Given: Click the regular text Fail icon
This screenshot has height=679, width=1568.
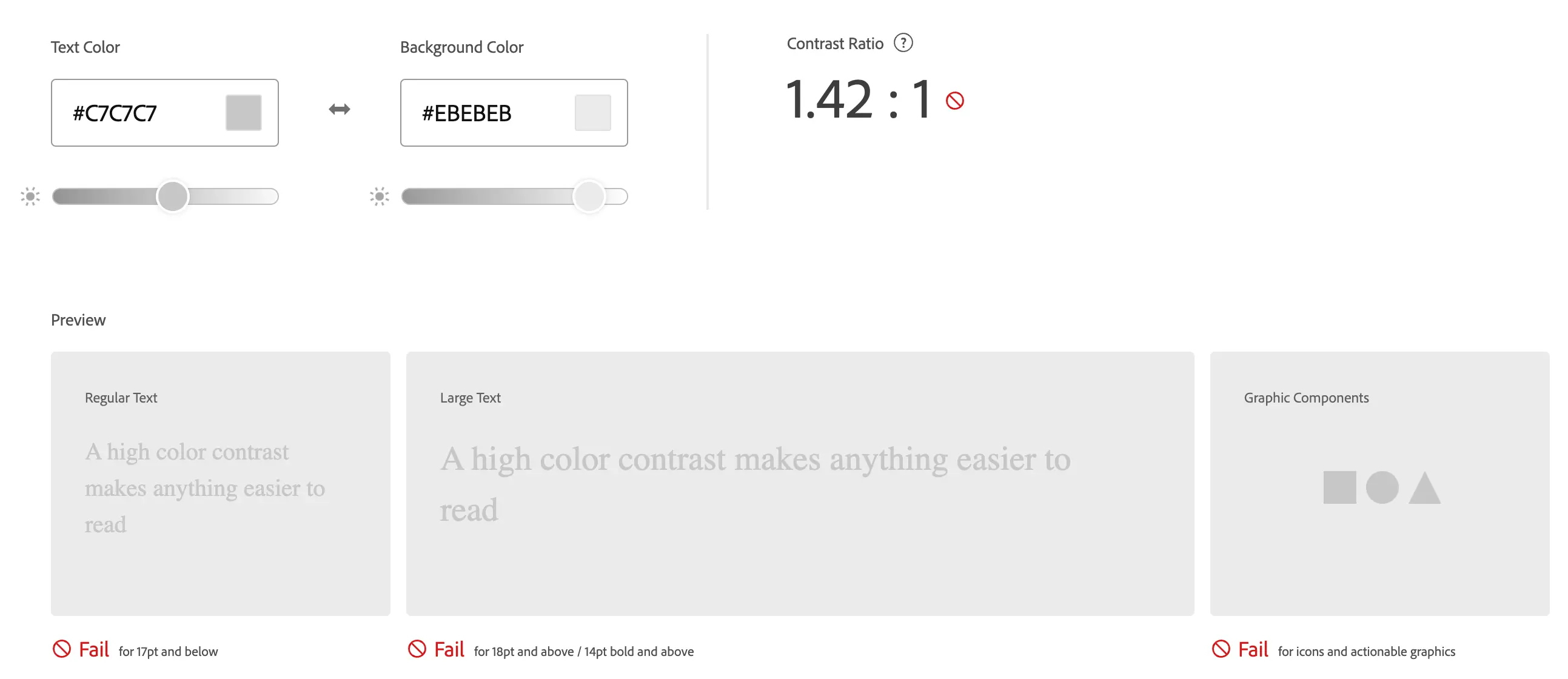Looking at the screenshot, I should click(61, 649).
